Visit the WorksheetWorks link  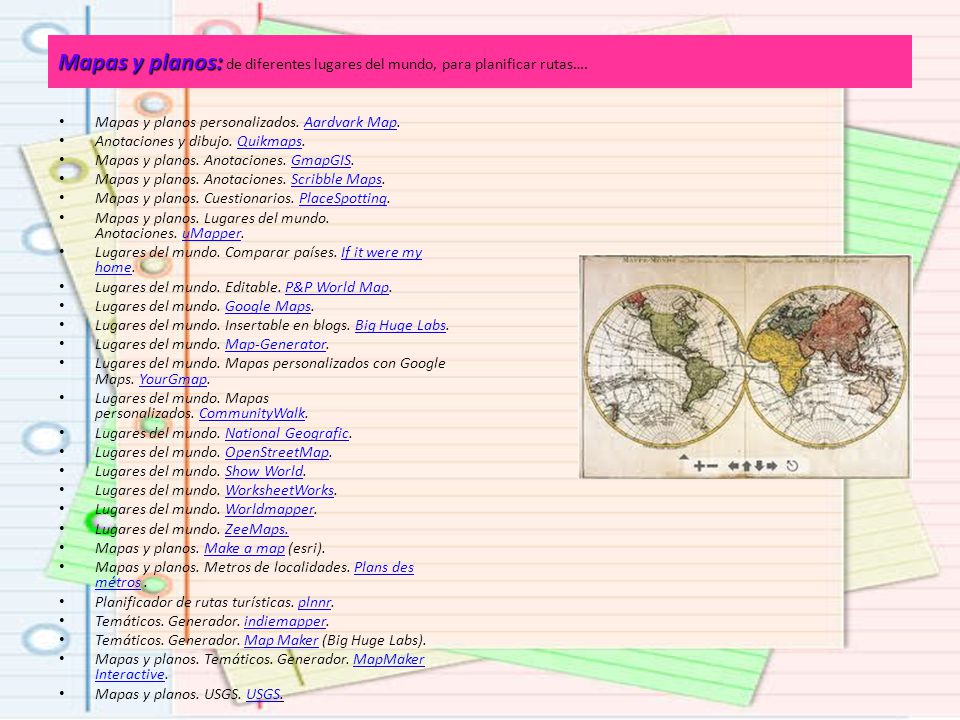pos(280,490)
